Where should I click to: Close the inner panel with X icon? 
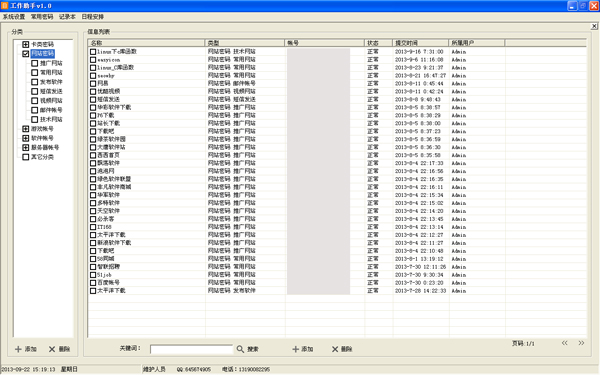[x=594, y=26]
